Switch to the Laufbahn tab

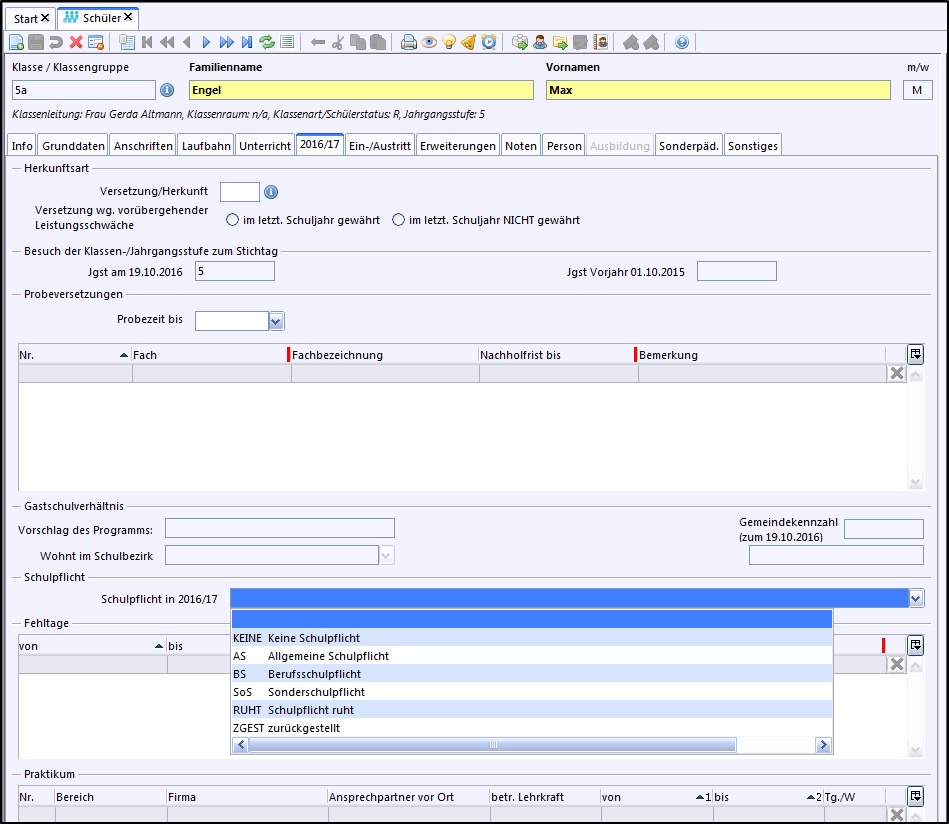pos(205,145)
